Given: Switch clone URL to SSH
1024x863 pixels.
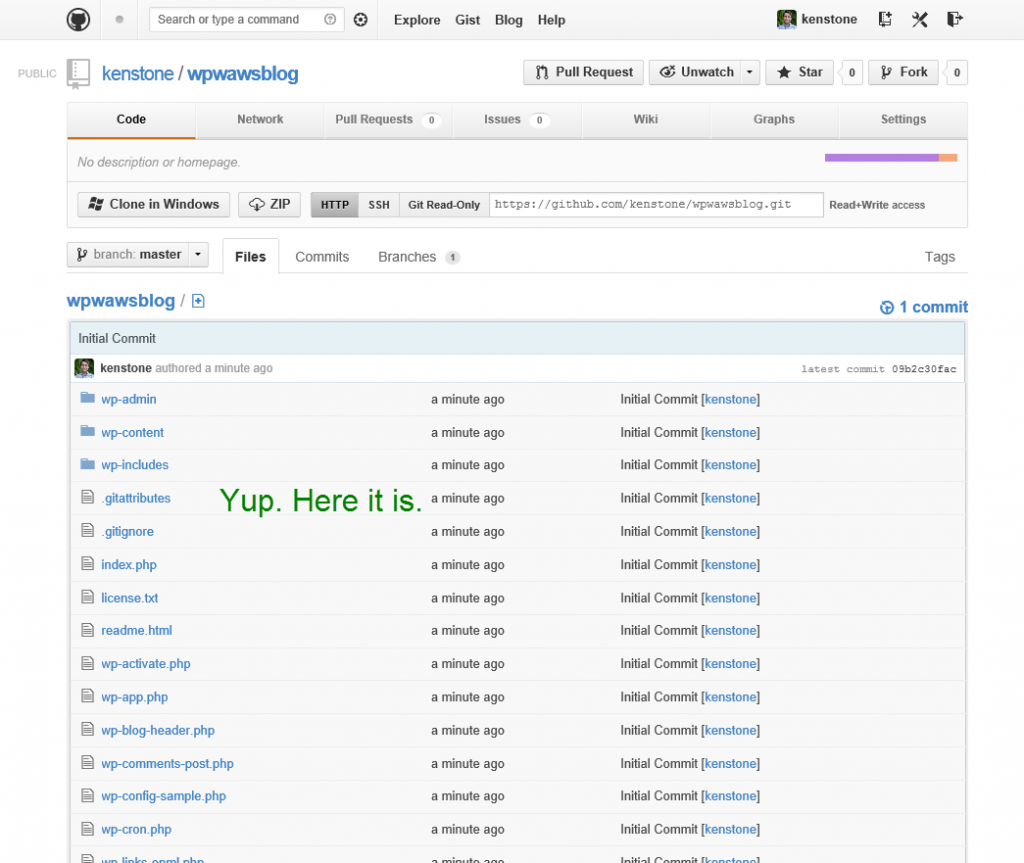Looking at the screenshot, I should [379, 205].
